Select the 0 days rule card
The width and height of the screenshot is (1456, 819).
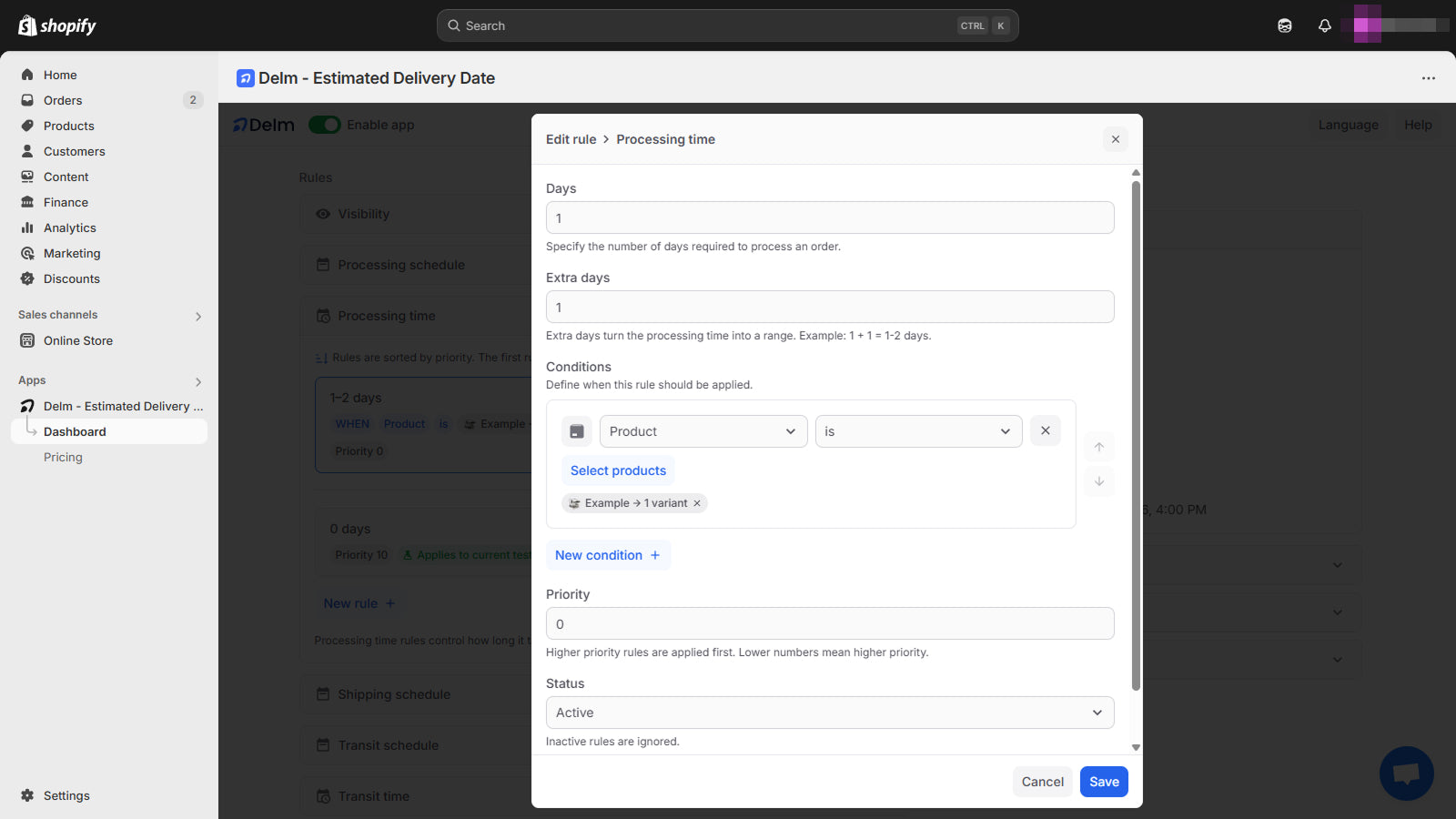(x=423, y=542)
